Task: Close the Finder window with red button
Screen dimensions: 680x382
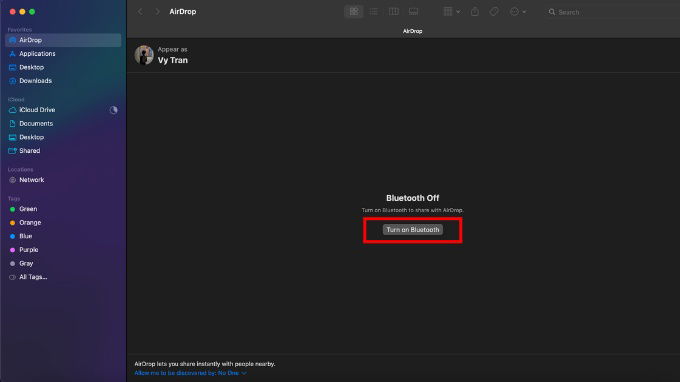Action: click(x=13, y=12)
